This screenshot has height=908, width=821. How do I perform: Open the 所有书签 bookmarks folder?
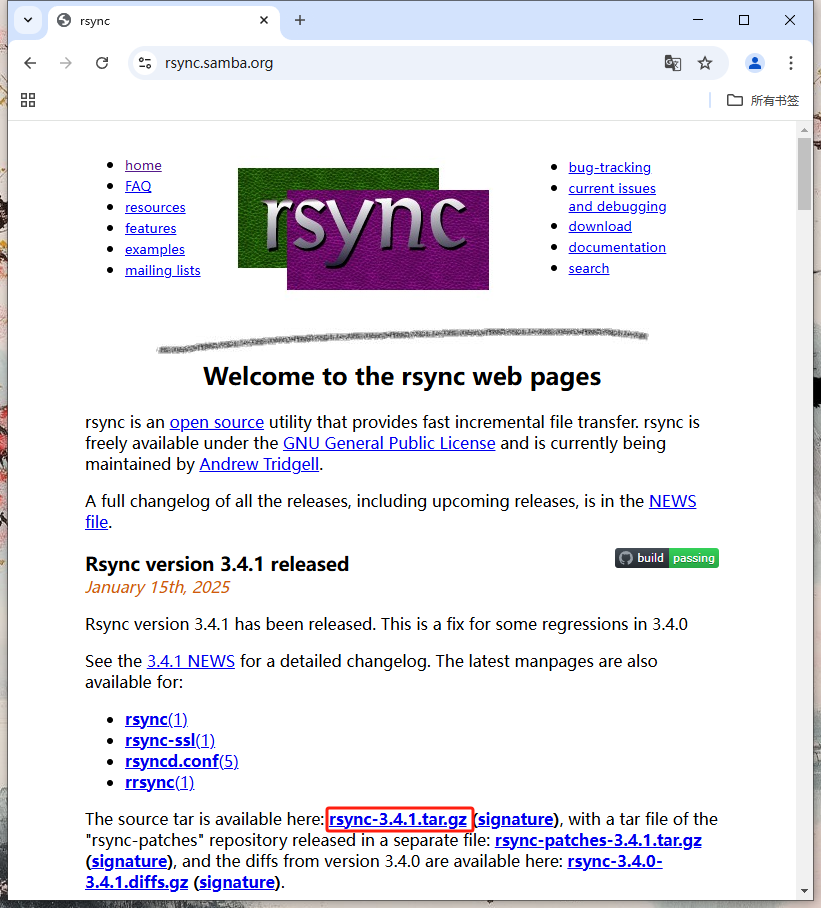763,100
